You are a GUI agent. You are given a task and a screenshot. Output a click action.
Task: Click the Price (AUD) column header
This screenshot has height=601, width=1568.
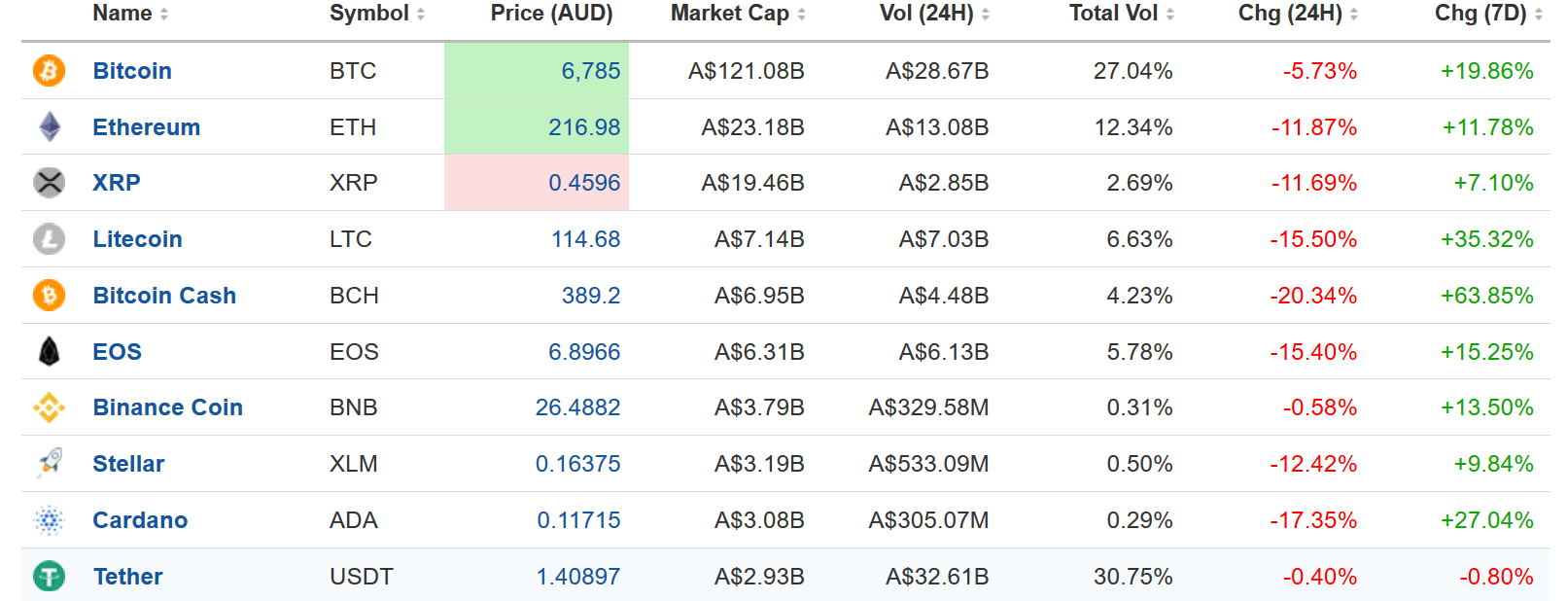551,14
